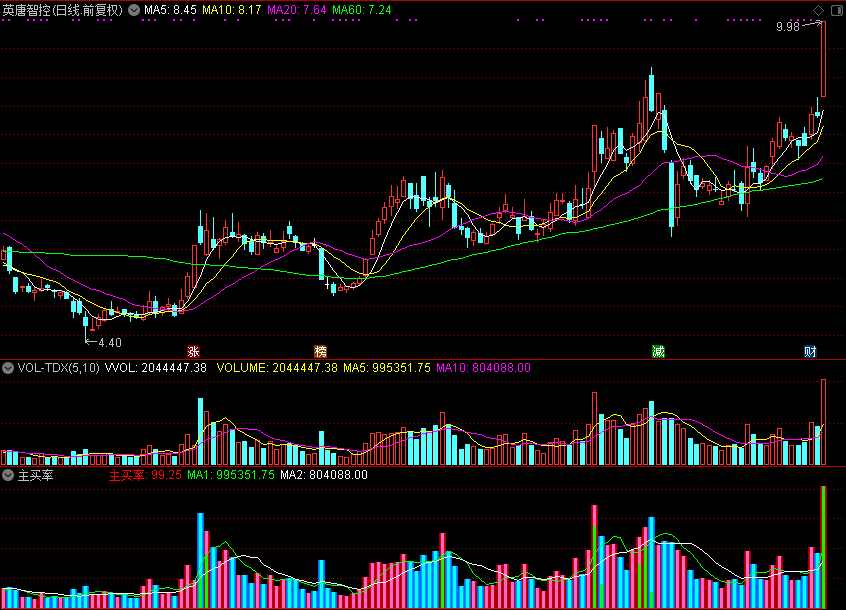The width and height of the screenshot is (846, 610).
Task: Select the latest tallest red volume bar
Action: [823, 422]
